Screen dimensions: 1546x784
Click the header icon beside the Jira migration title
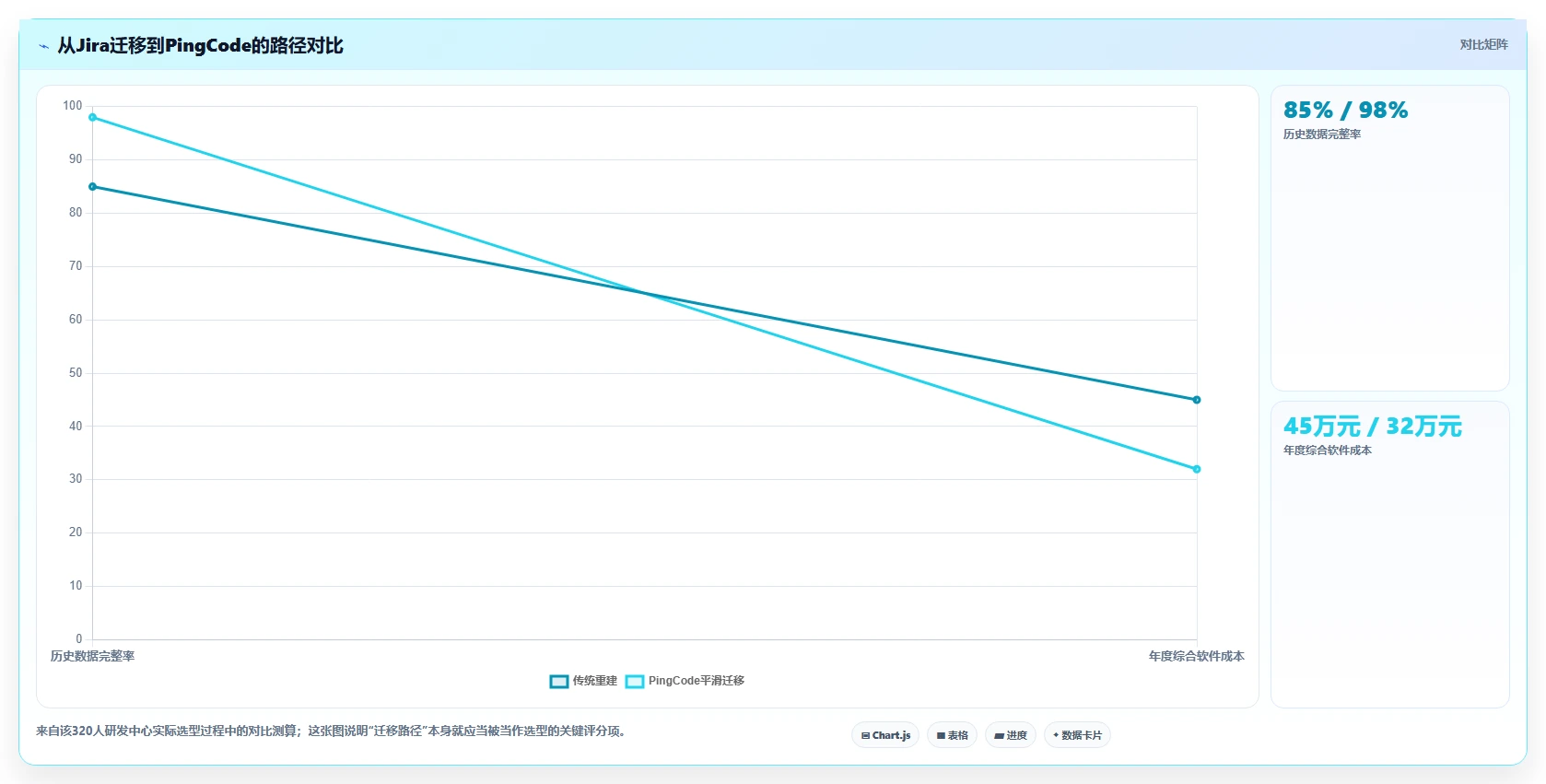point(43,46)
